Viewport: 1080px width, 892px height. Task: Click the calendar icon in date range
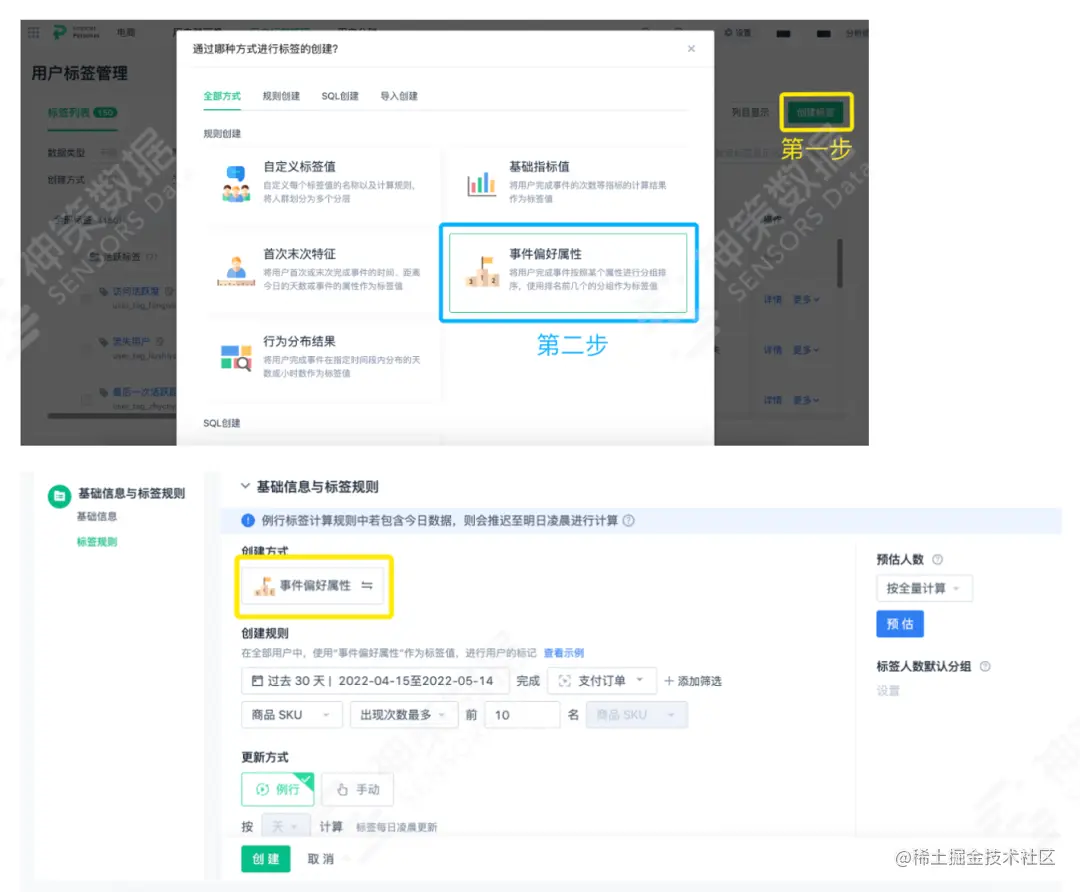(257, 681)
